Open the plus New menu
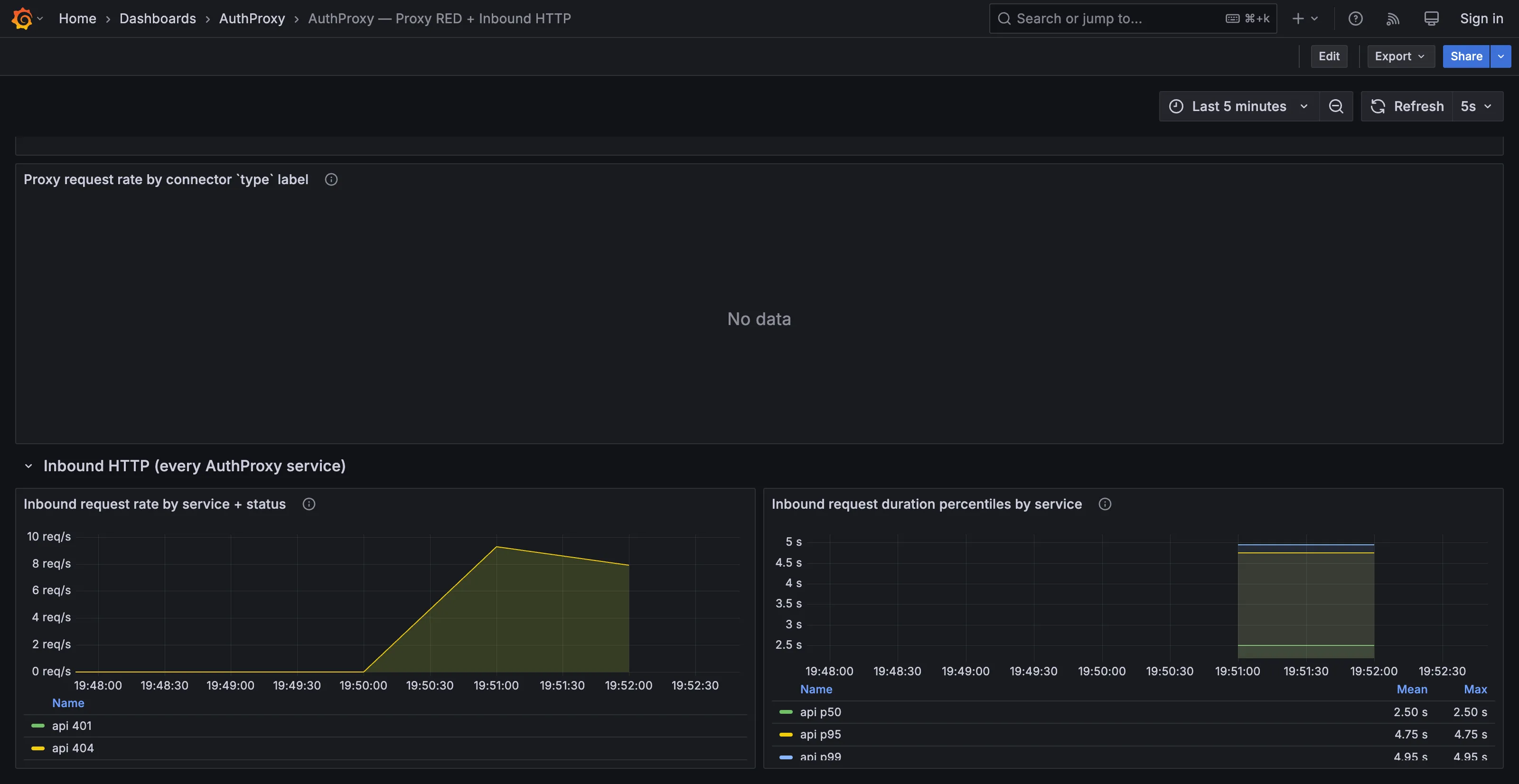1519x784 pixels. pyautogui.click(x=1305, y=19)
